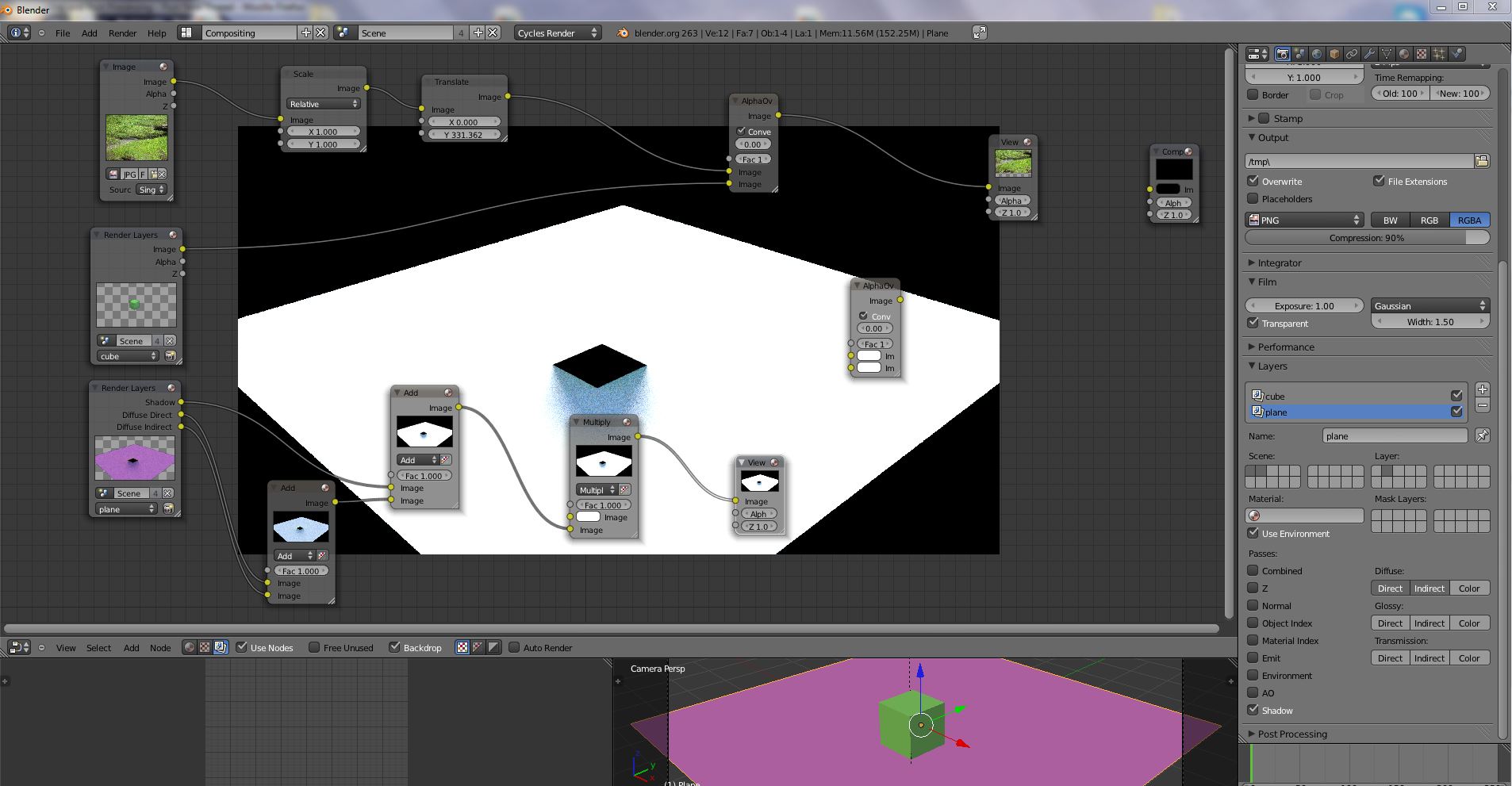Toggle Glossy Color pass button

(x=1469, y=623)
